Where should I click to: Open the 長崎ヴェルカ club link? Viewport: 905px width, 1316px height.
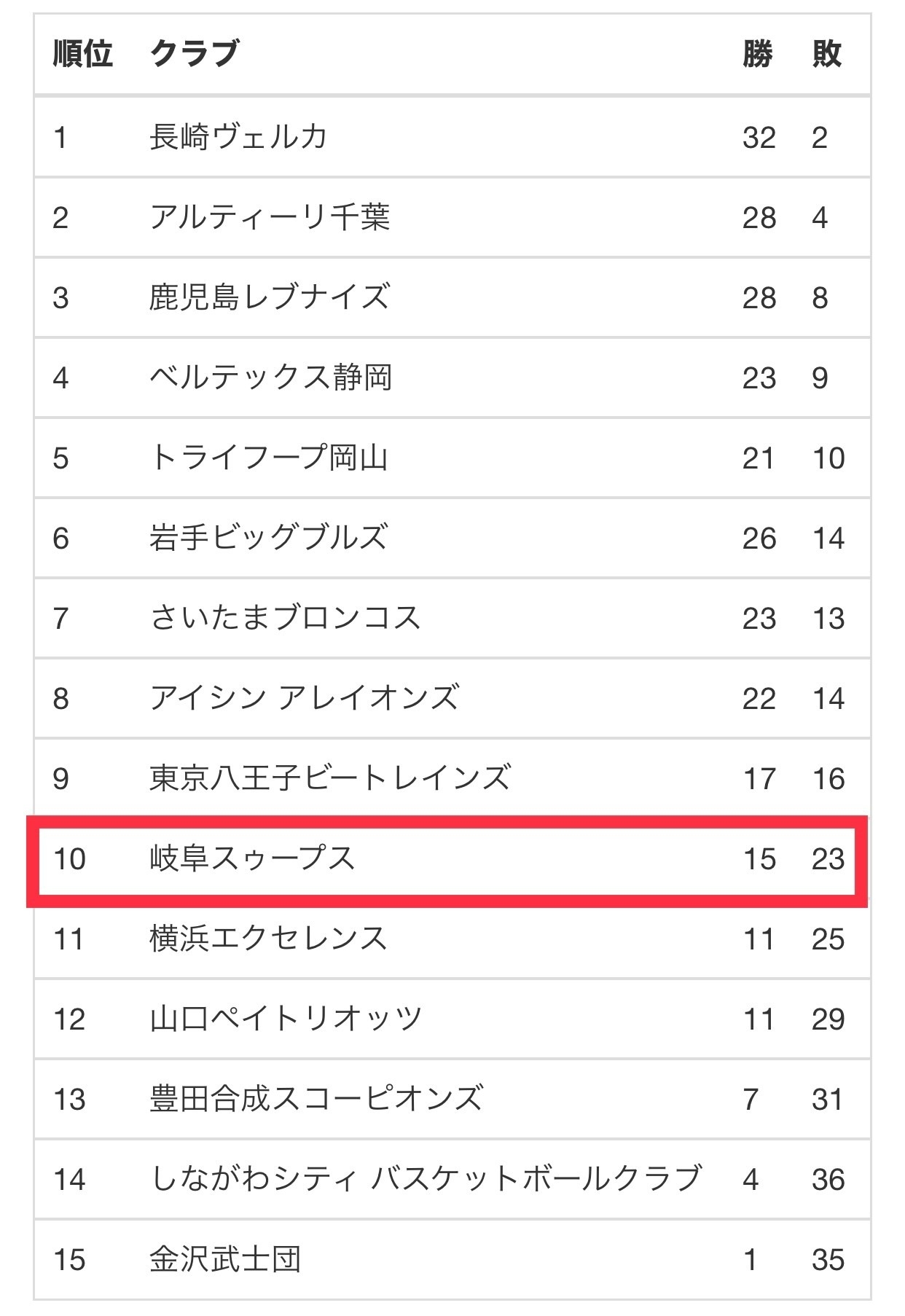[238, 137]
